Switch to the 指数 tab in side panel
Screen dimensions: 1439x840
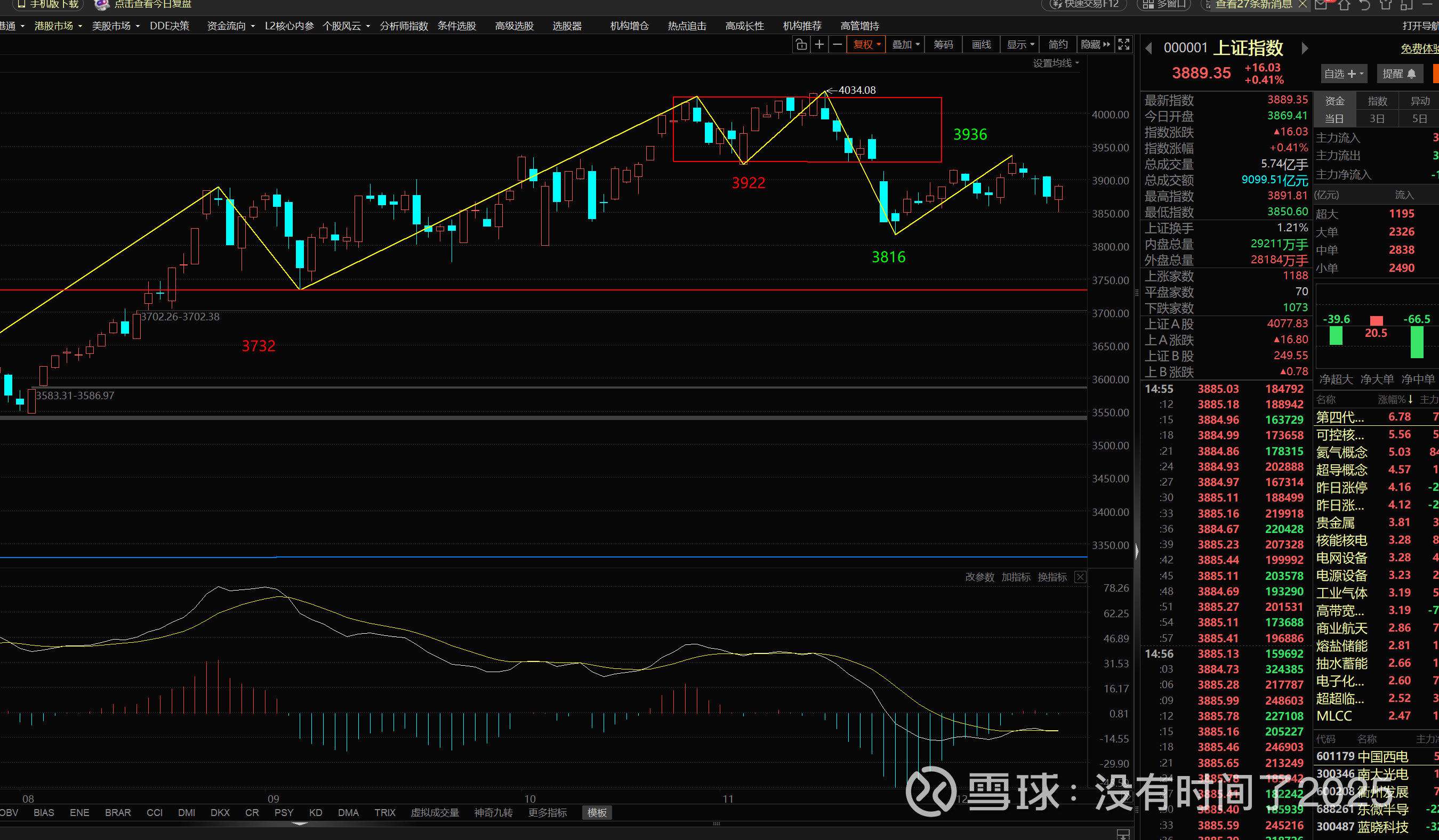pyautogui.click(x=1377, y=101)
